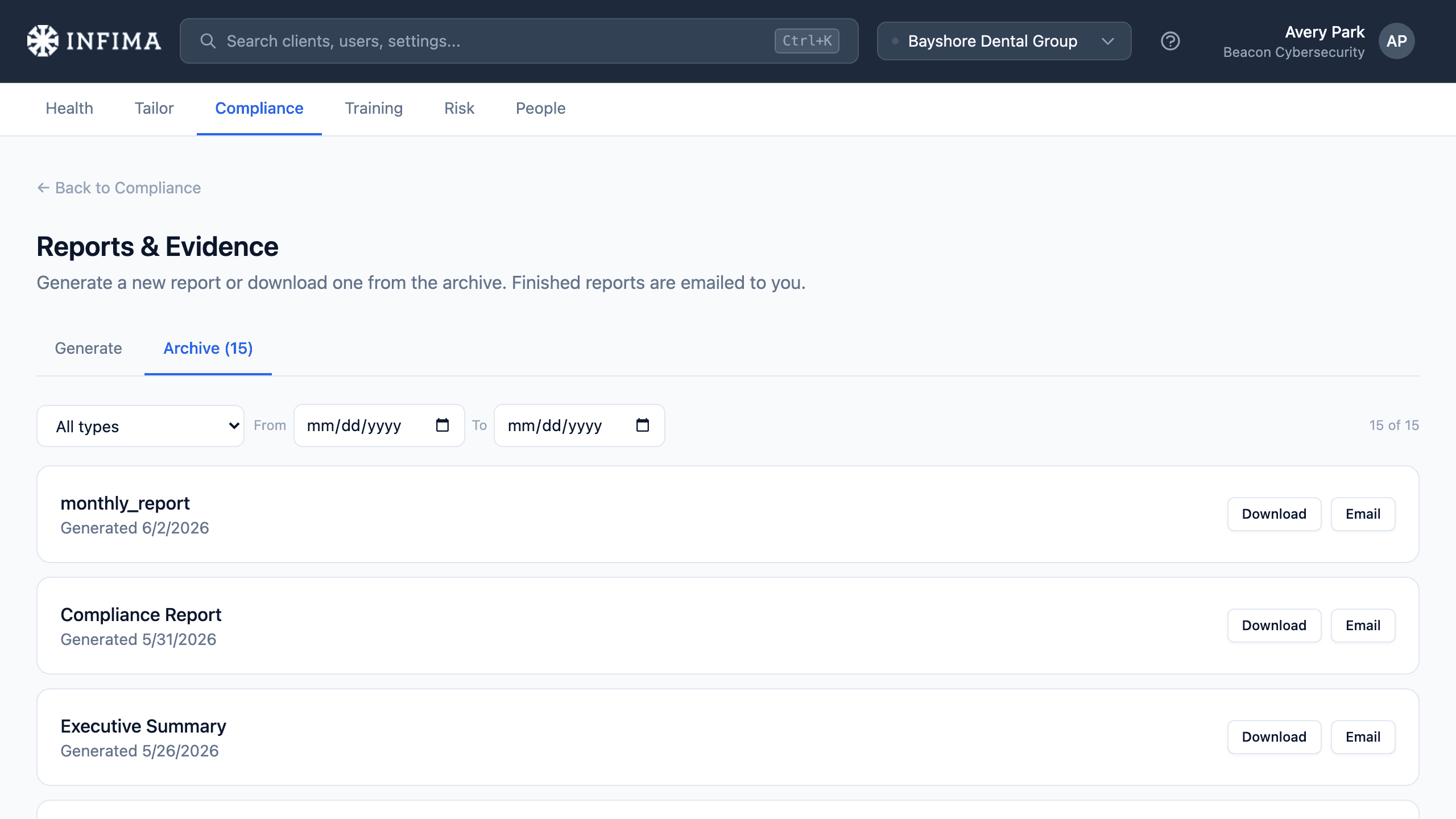Click the Ctrl+K shortcut badge
The image size is (1456, 819).
tap(806, 41)
